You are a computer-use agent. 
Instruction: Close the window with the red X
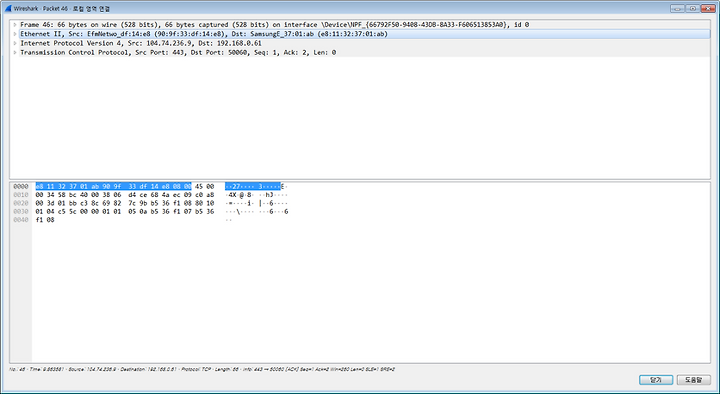click(708, 8)
